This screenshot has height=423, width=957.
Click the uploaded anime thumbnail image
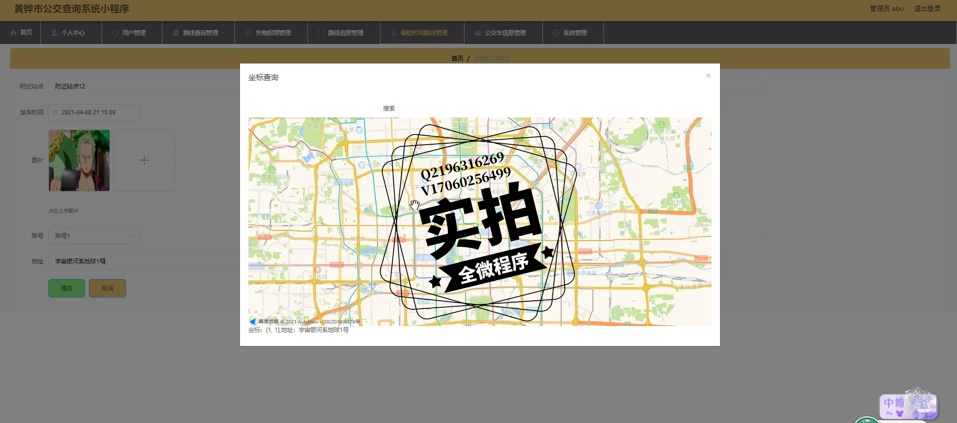pyautogui.click(x=79, y=160)
